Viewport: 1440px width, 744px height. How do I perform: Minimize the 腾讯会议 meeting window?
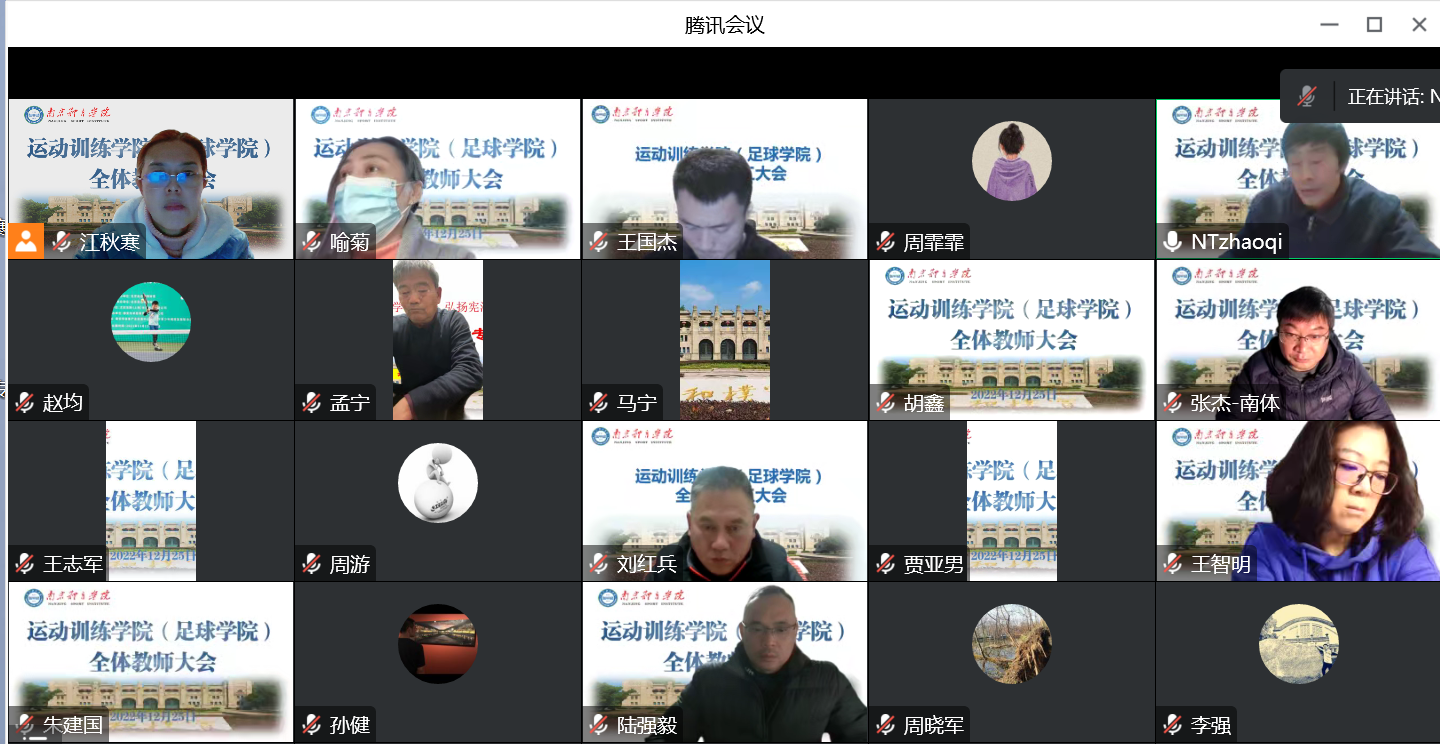click(1329, 24)
